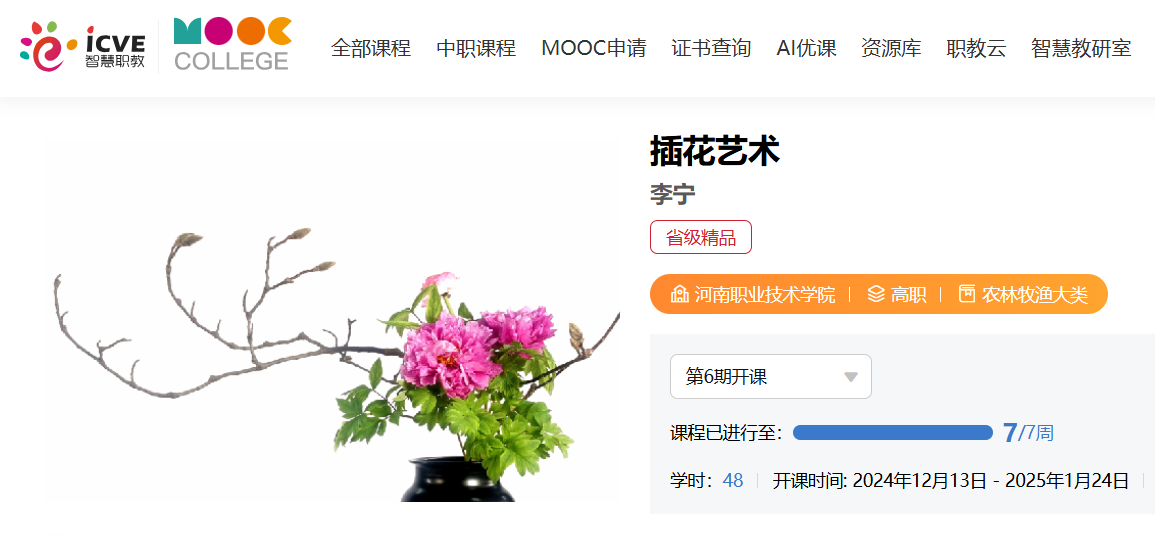Click the book icon beside 农林牧渔大类
This screenshot has width=1155, height=539.
[x=966, y=295]
